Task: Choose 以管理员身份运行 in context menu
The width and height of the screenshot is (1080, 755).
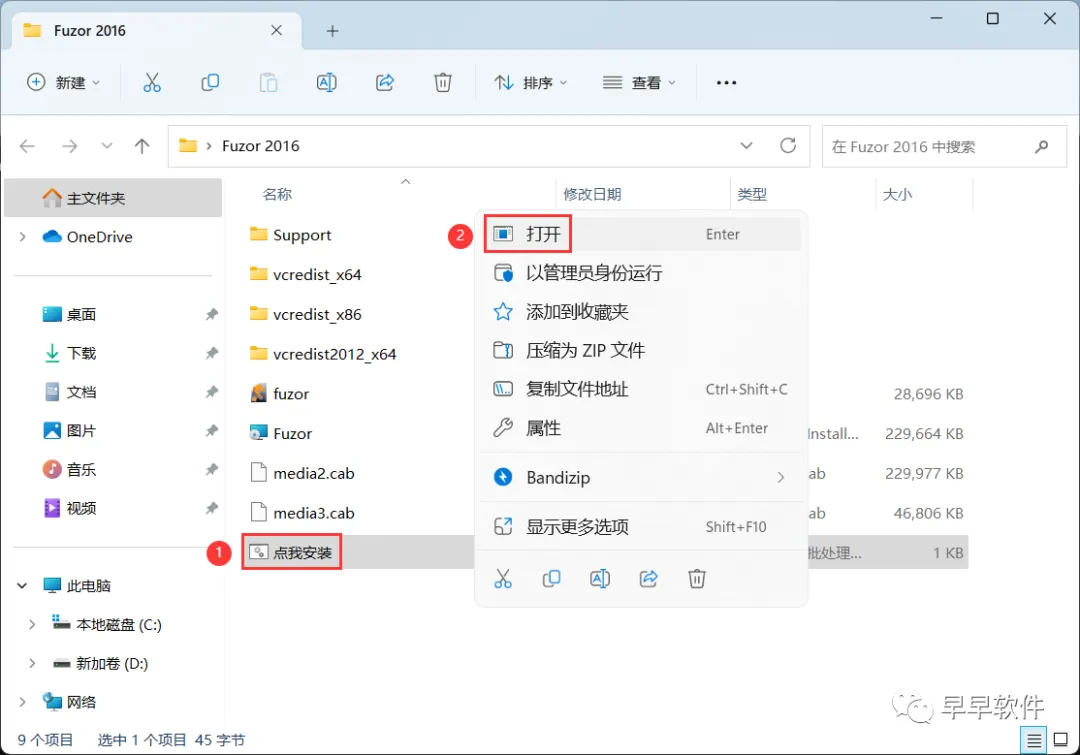Action: pos(641,273)
